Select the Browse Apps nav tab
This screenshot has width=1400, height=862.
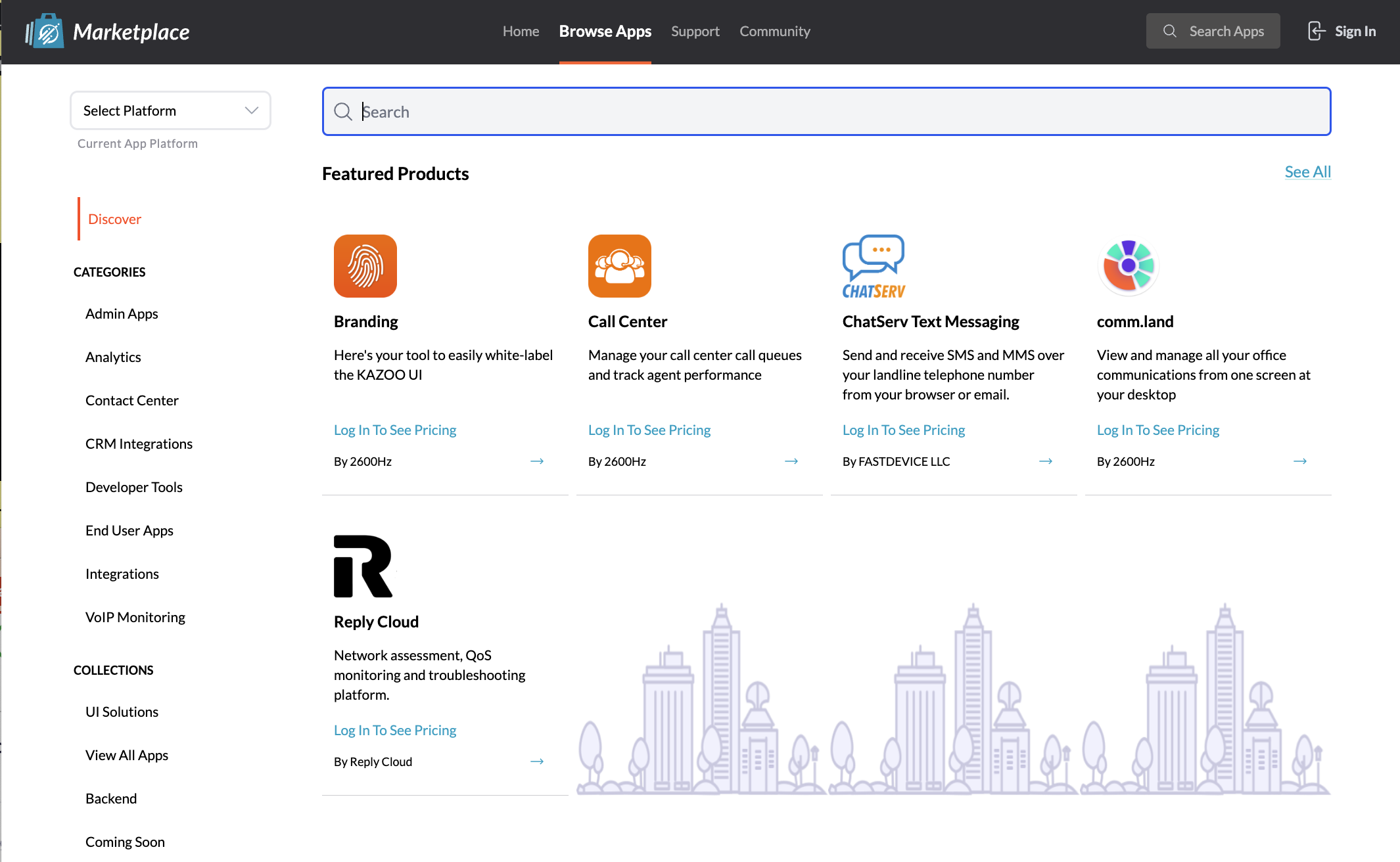[x=605, y=31]
